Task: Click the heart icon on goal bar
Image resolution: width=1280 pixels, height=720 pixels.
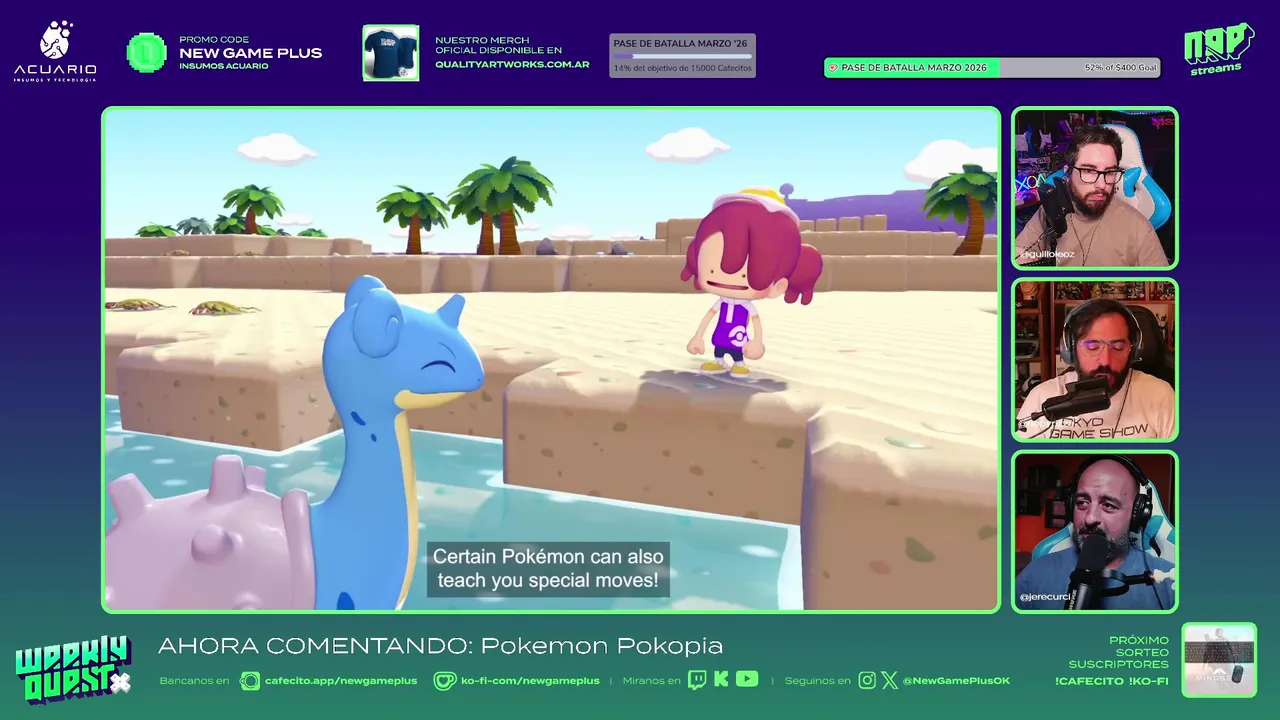Action: click(x=832, y=68)
